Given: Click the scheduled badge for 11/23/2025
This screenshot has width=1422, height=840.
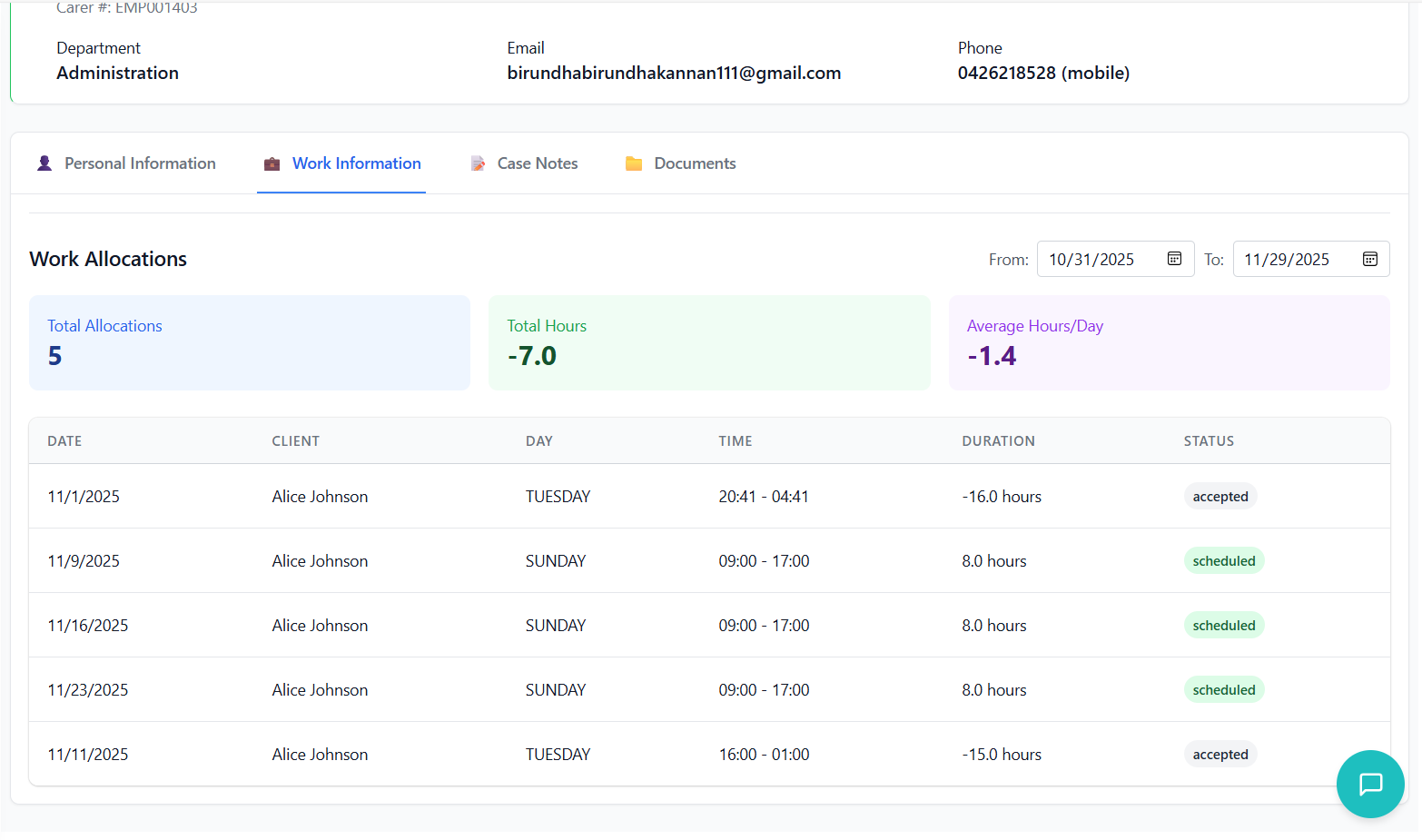Looking at the screenshot, I should coord(1223,690).
